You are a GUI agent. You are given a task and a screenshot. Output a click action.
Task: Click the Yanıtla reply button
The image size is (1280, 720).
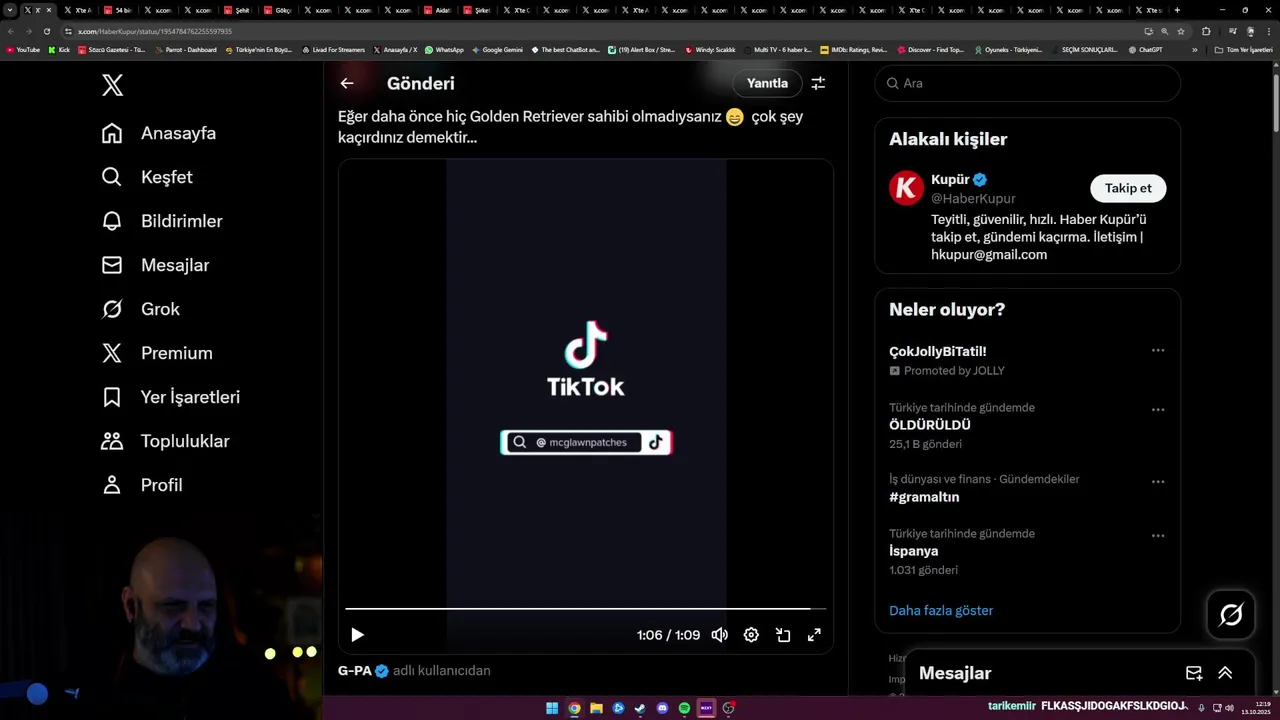click(x=767, y=83)
